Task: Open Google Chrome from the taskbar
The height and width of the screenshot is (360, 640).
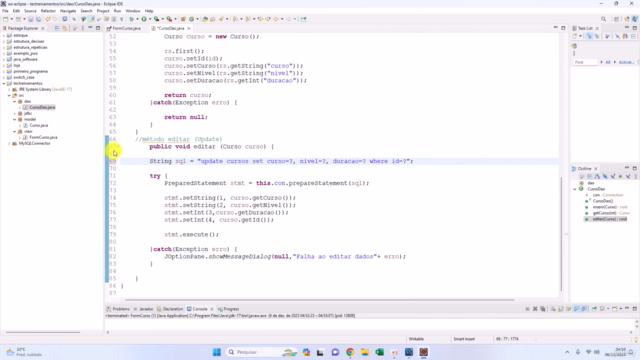Action: [x=350, y=352]
